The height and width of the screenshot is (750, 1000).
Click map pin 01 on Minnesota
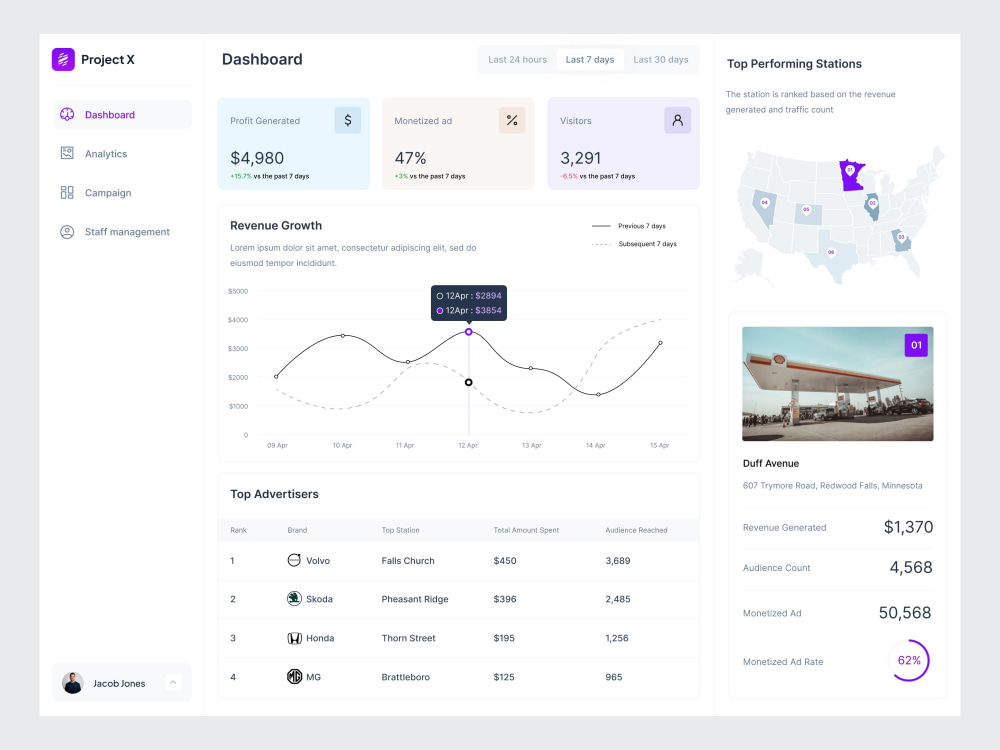(849, 170)
